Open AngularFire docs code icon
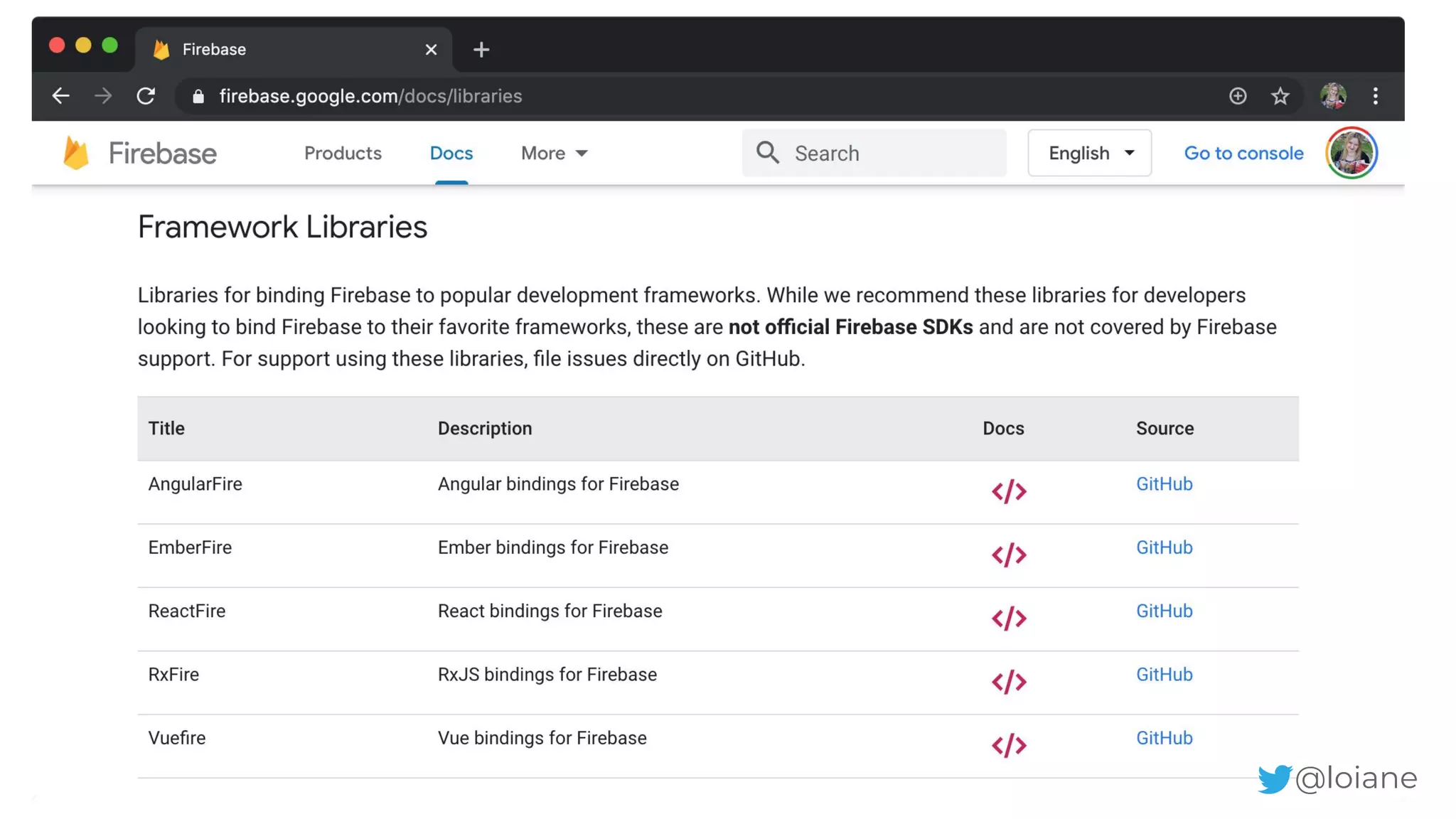1456x819 pixels. click(x=1009, y=491)
